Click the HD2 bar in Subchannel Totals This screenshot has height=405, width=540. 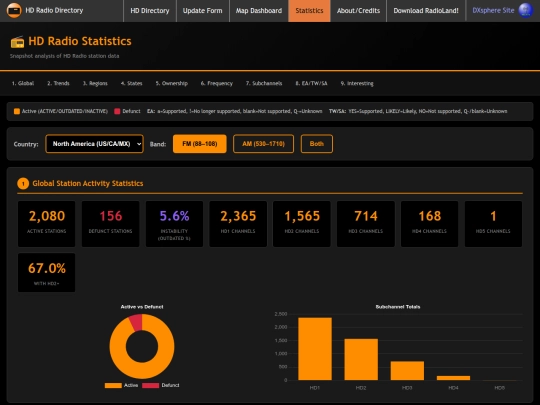(361, 360)
